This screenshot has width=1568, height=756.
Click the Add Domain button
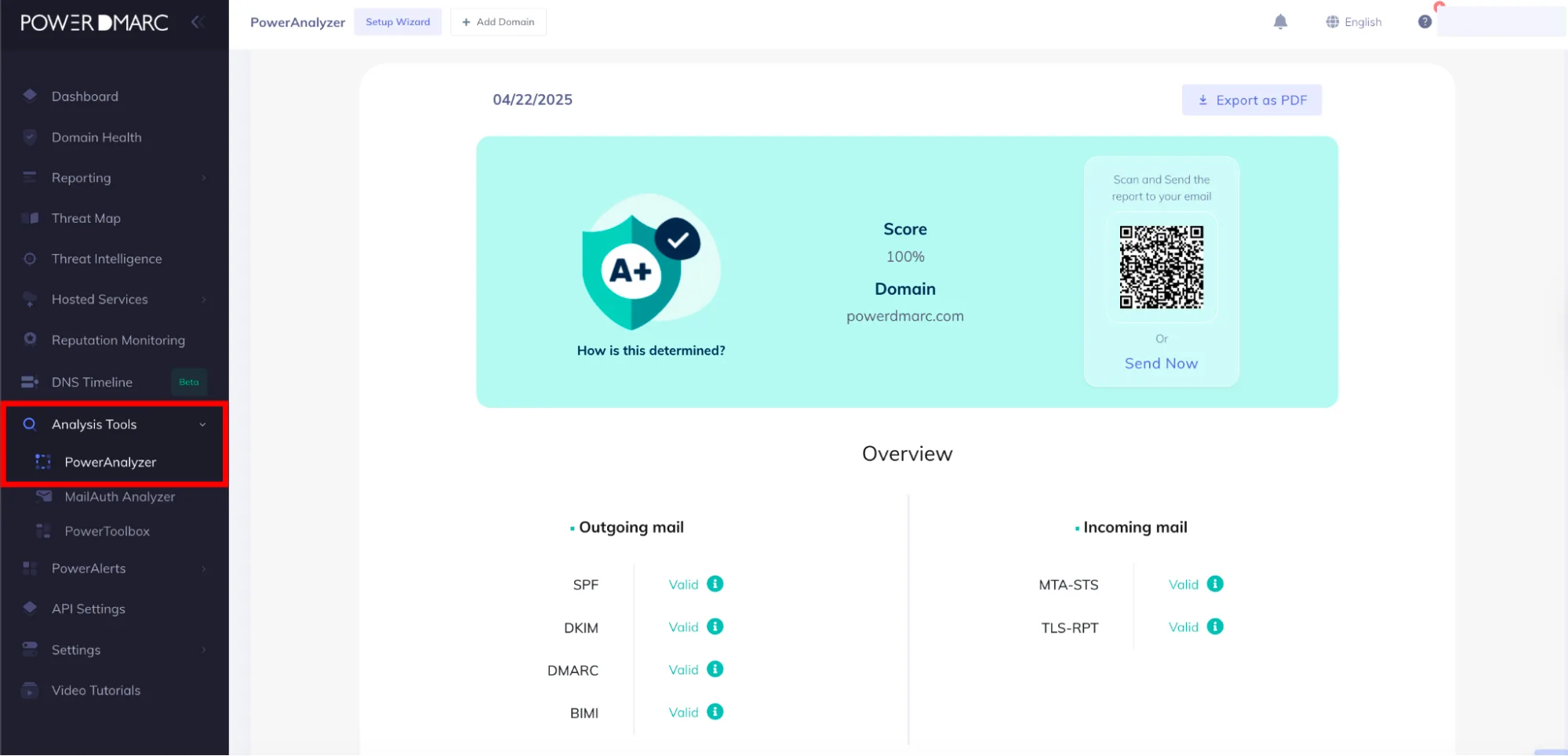click(498, 22)
